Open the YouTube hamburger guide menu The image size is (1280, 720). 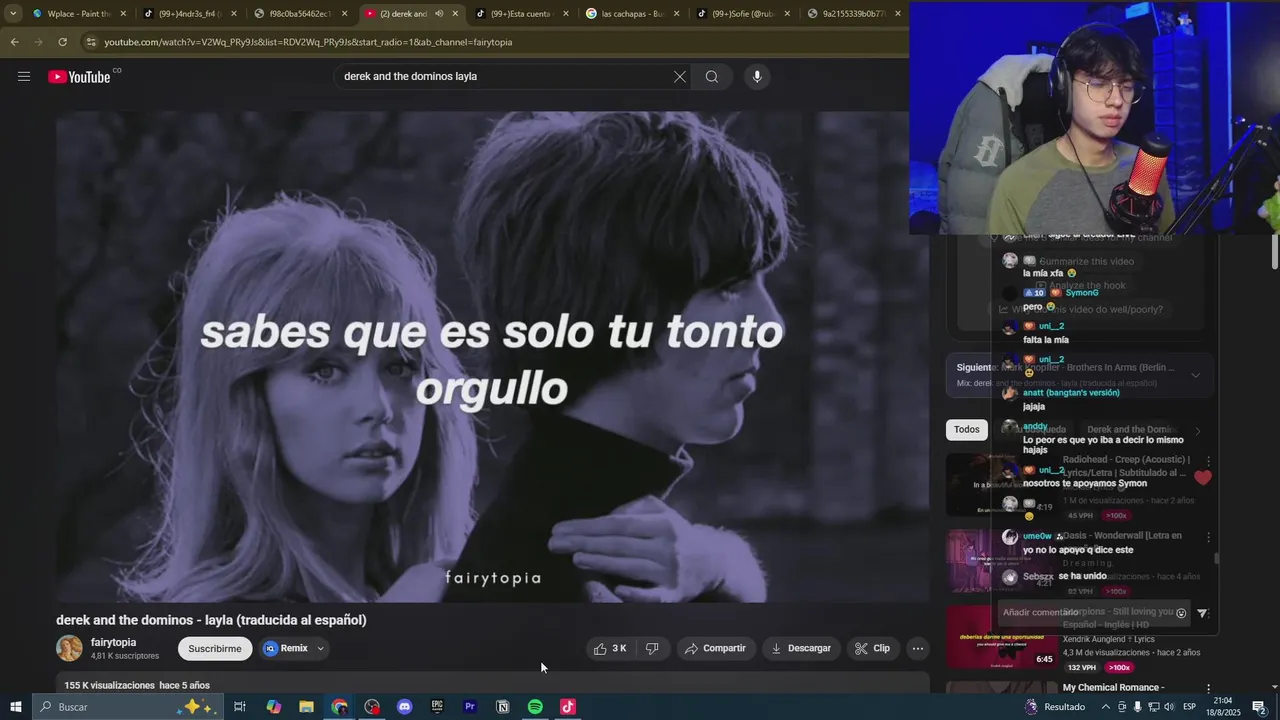pyautogui.click(x=24, y=76)
